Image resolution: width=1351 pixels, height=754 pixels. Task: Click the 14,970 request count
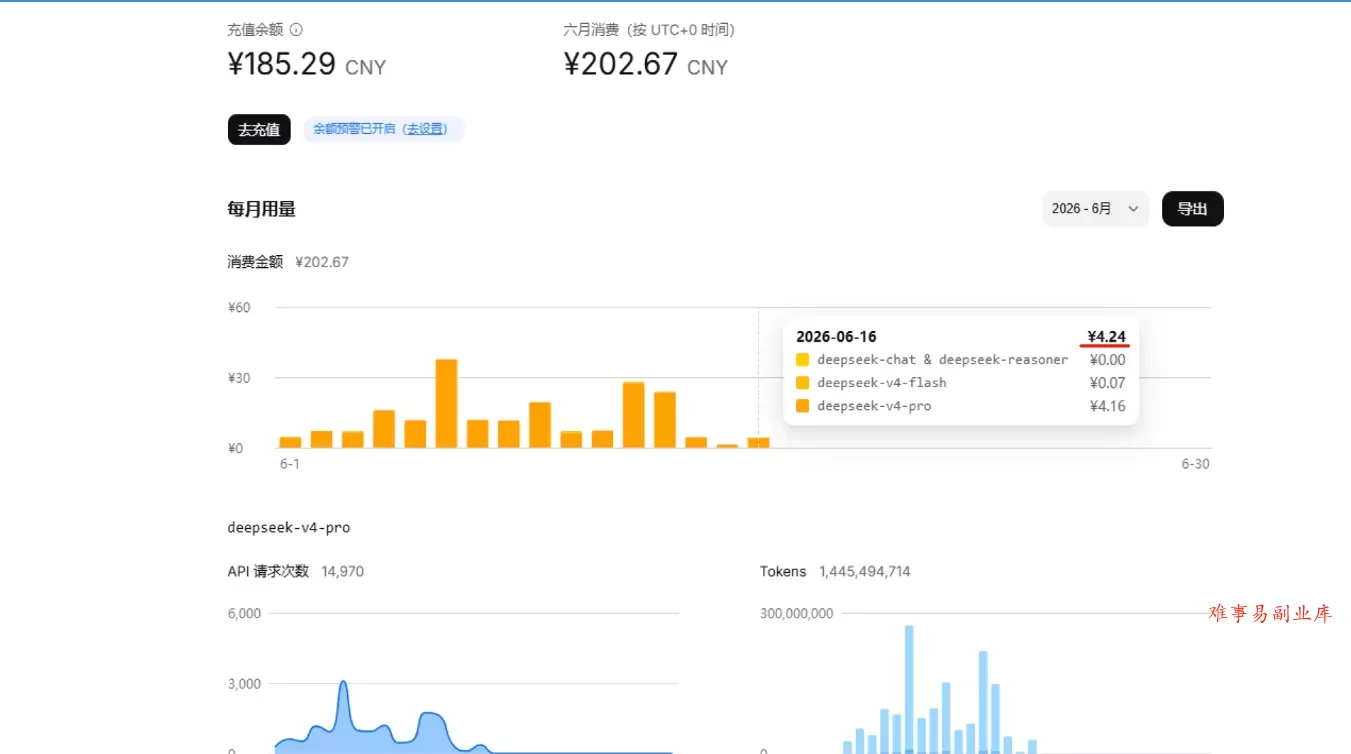[x=343, y=572]
